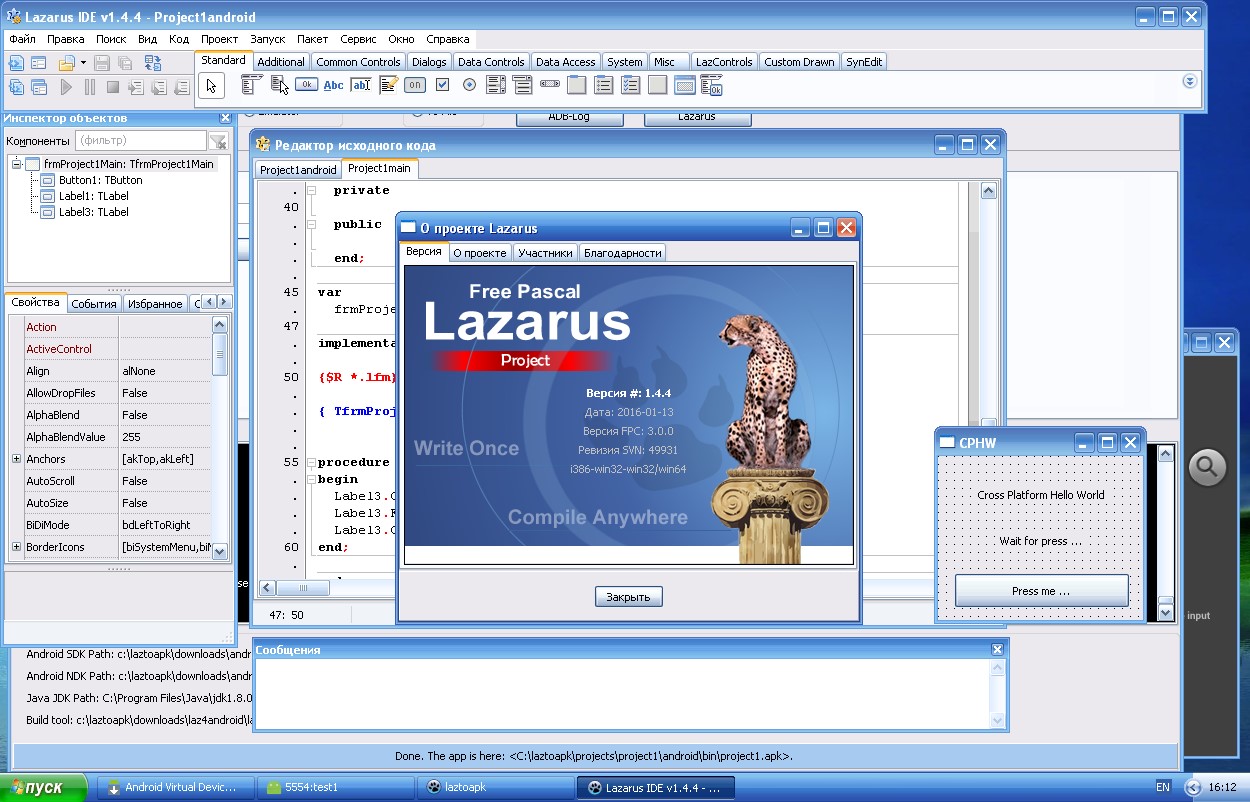Click the magnifier search button on emulator
This screenshot has width=1250, height=802.
[1207, 467]
